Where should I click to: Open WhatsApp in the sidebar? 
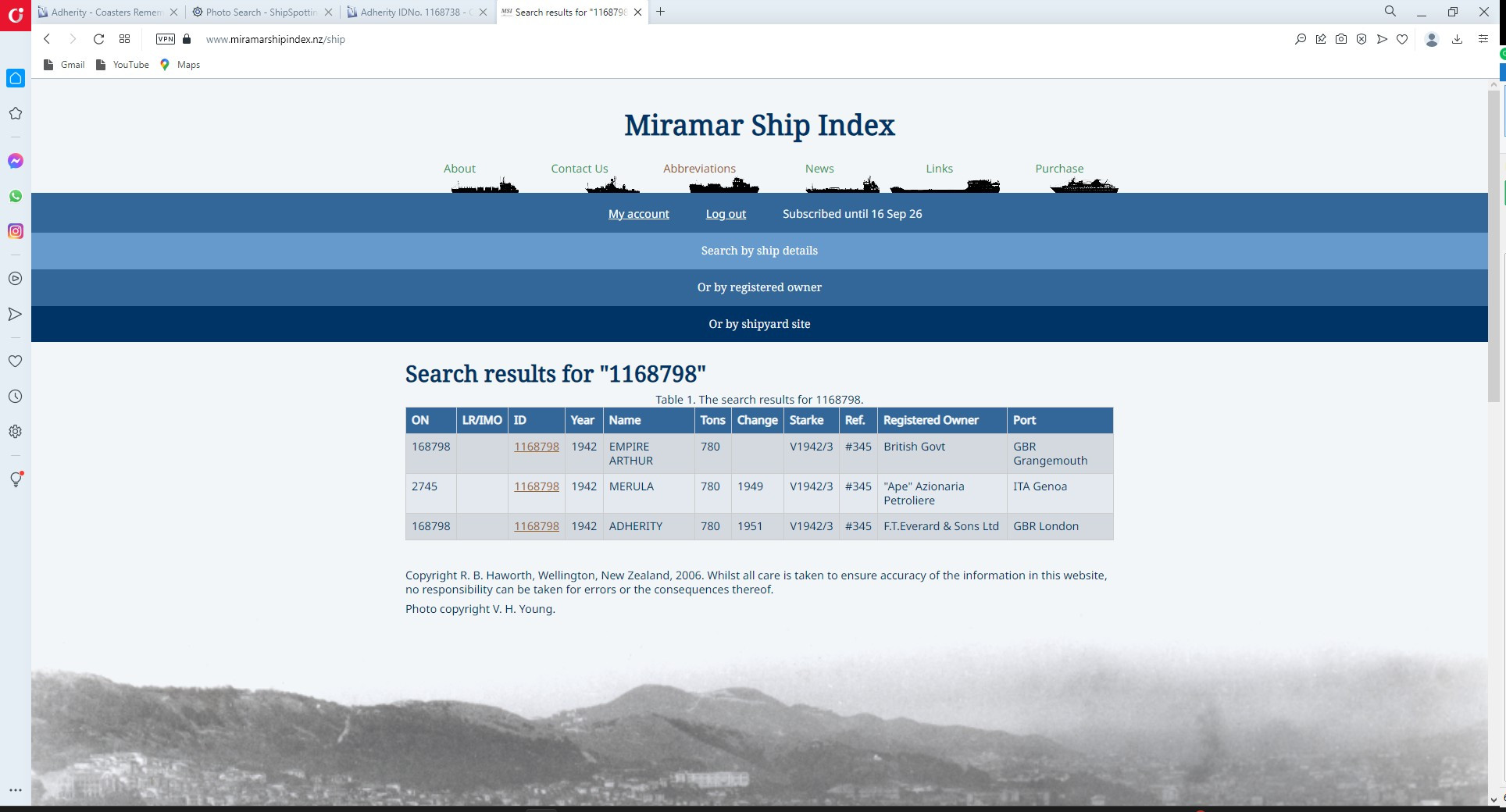[16, 196]
